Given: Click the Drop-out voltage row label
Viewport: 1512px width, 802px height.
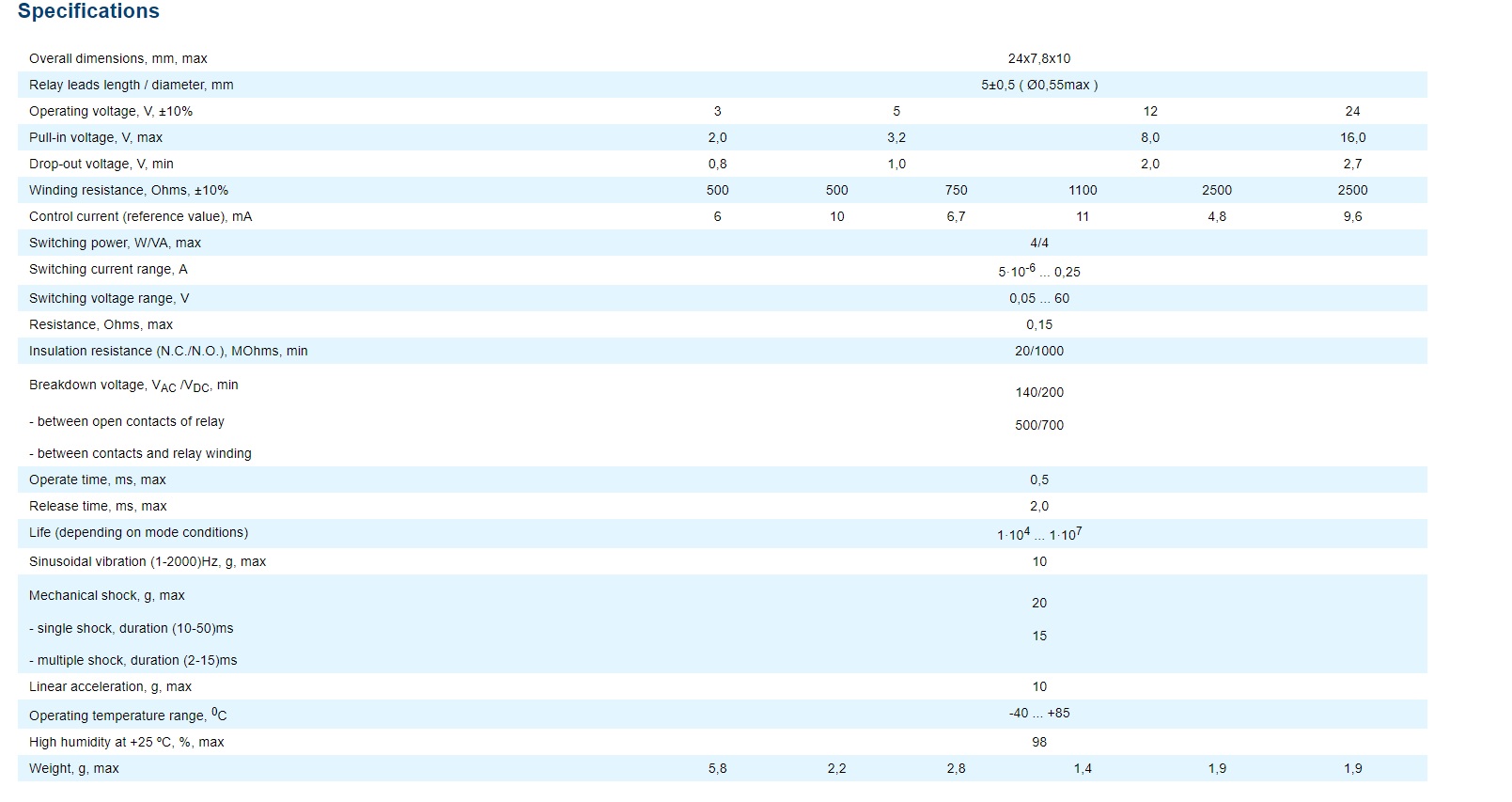Looking at the screenshot, I should [x=101, y=164].
